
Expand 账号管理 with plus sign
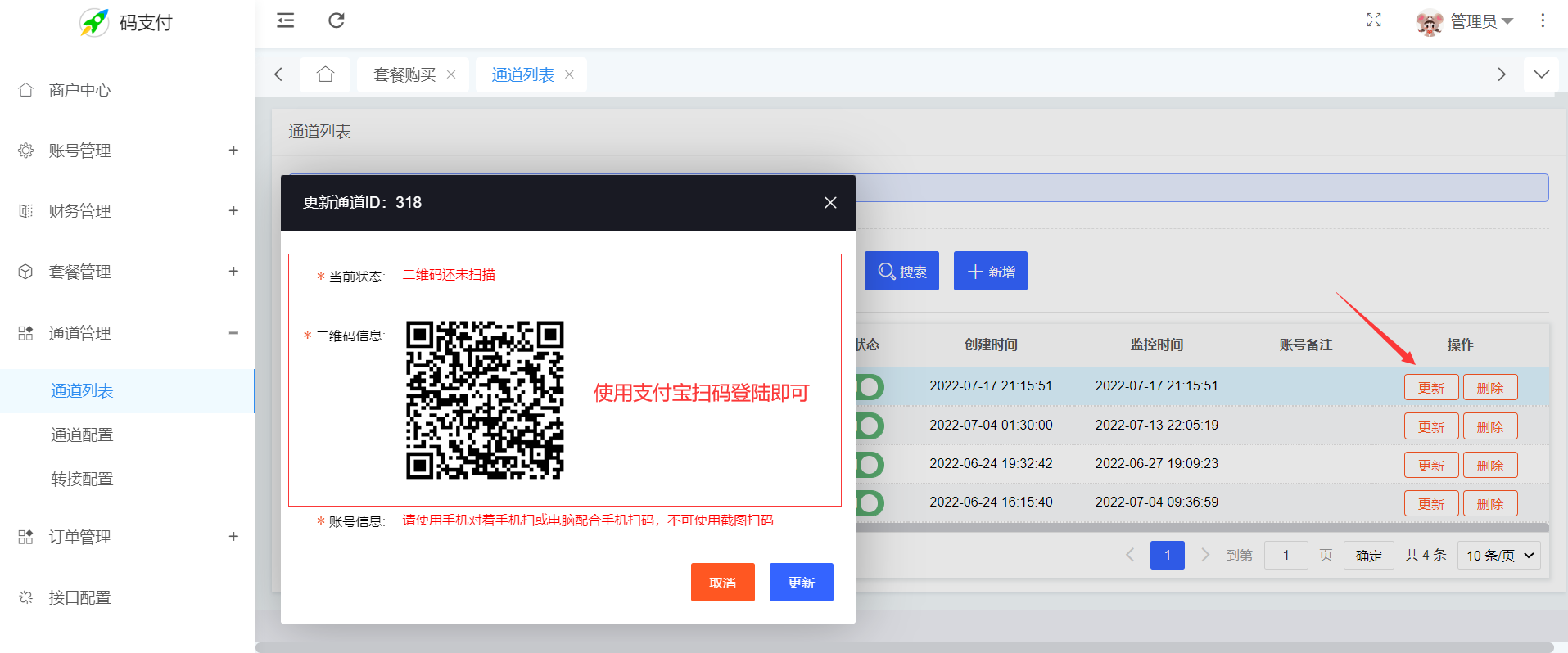233,150
